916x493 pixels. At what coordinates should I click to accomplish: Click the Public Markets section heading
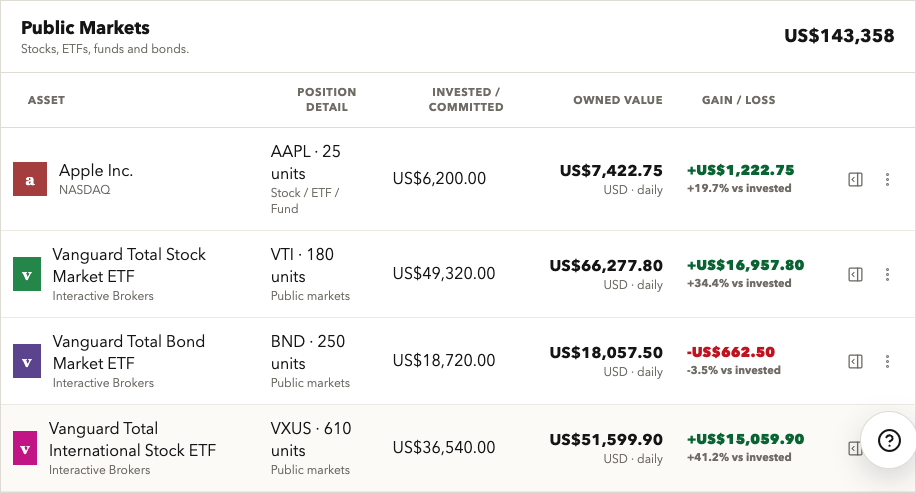85,27
